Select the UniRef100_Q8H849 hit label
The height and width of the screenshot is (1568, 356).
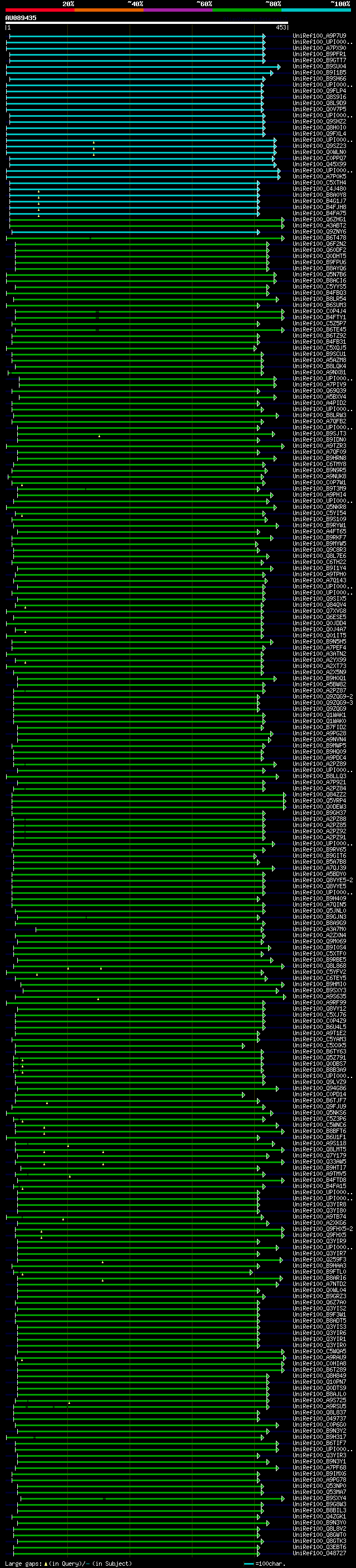(319, 1375)
